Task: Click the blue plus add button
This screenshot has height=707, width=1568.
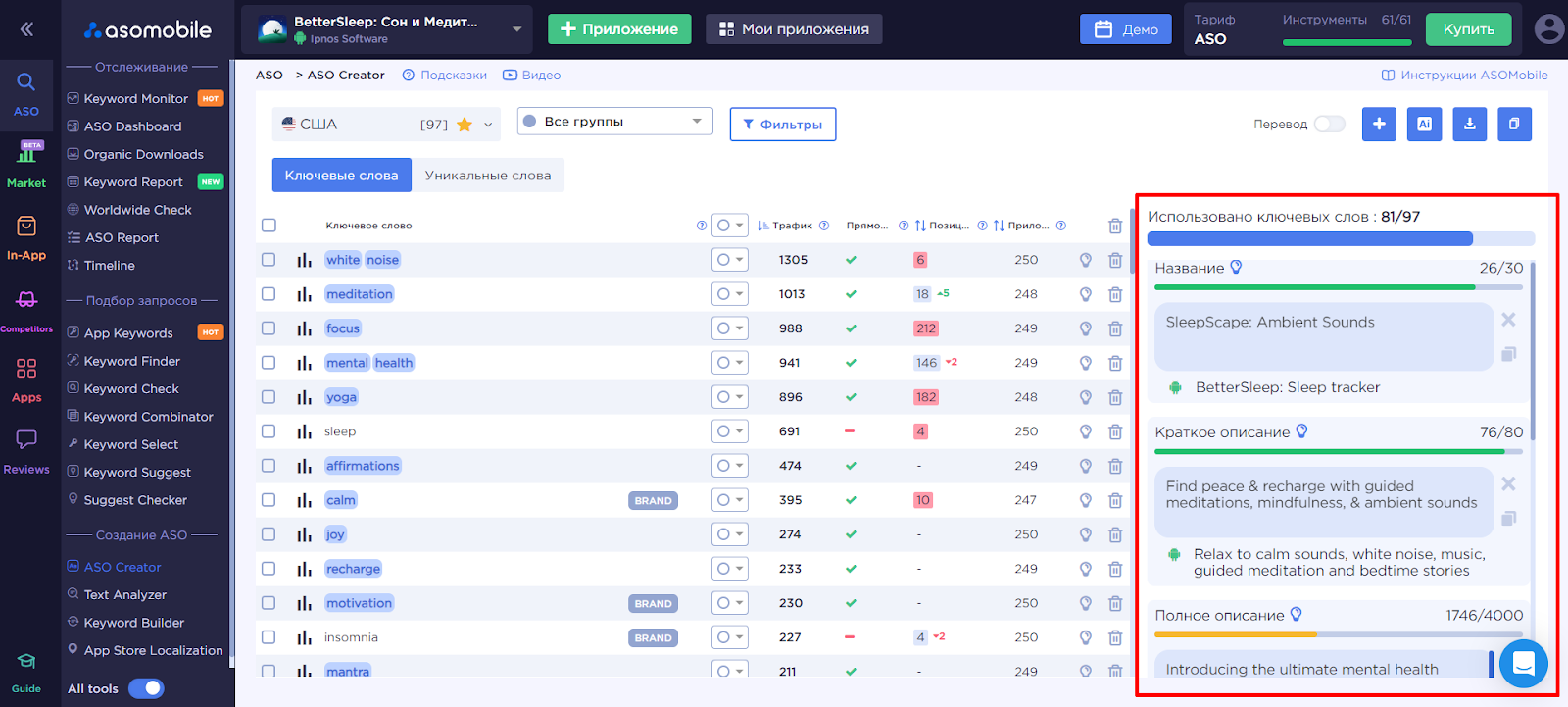Action: 1379,124
